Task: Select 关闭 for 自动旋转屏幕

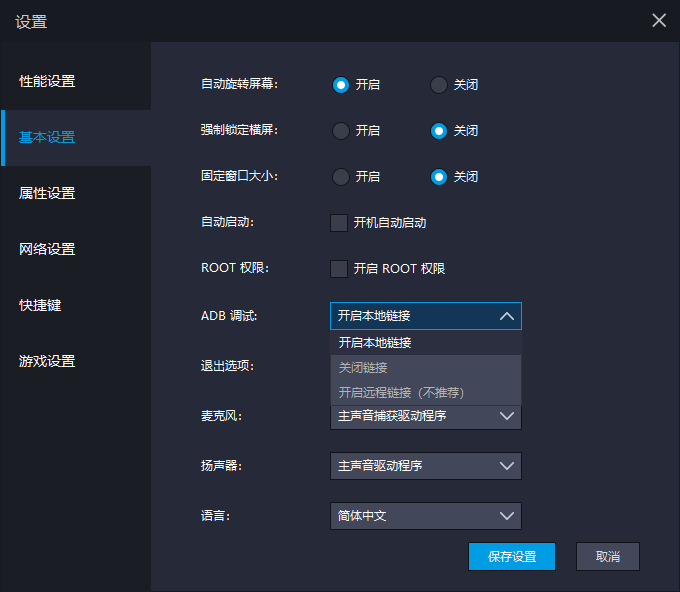Action: (x=438, y=85)
